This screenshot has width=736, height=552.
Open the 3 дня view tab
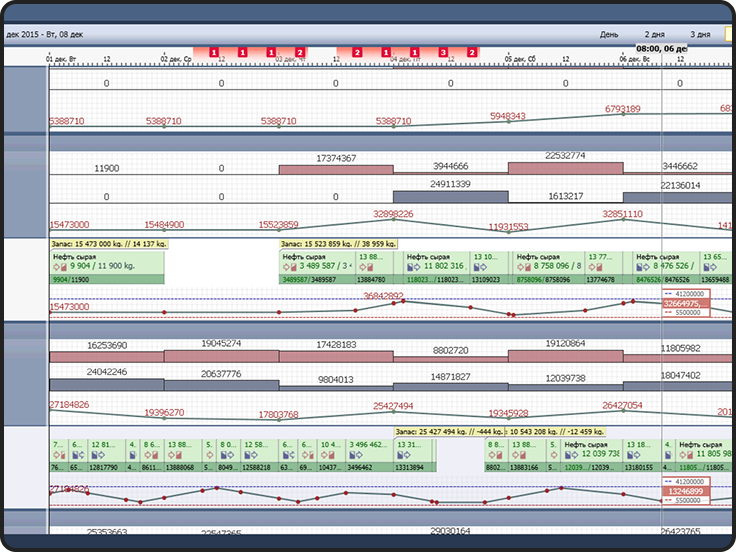click(700, 34)
